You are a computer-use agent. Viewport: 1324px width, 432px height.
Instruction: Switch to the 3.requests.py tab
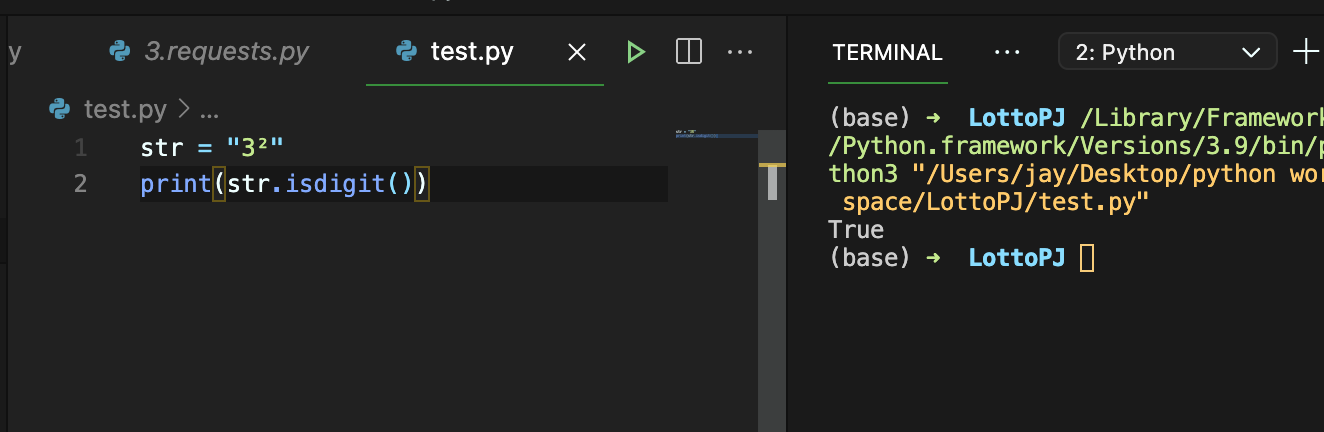(226, 52)
